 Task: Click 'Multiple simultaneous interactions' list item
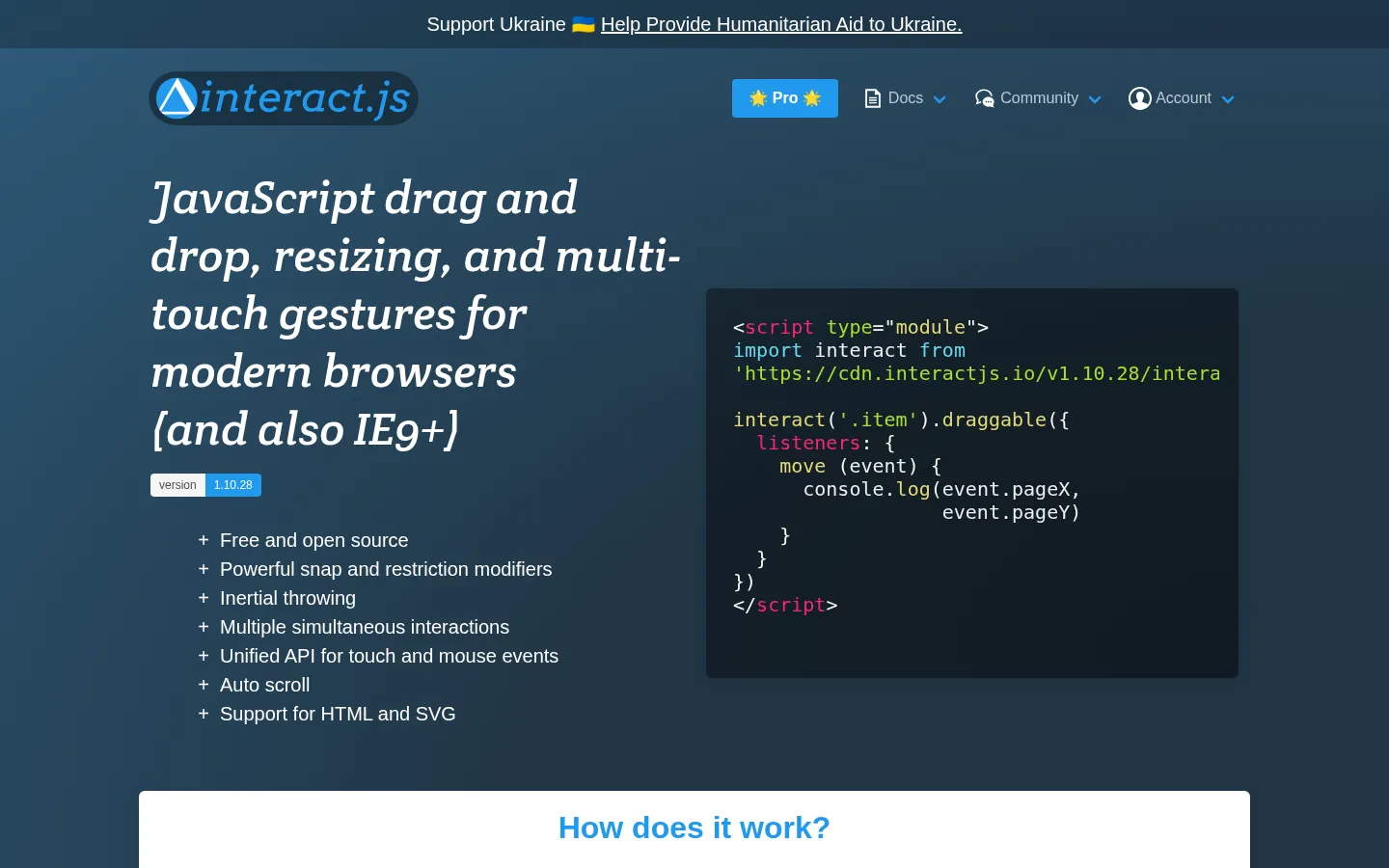coord(365,627)
